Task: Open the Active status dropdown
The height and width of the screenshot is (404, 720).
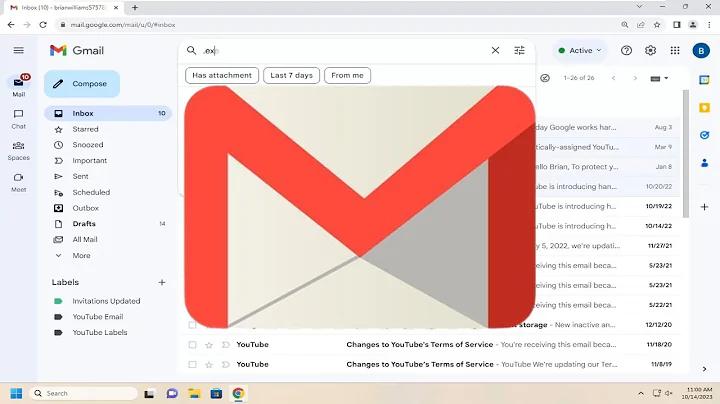Action: tap(579, 50)
